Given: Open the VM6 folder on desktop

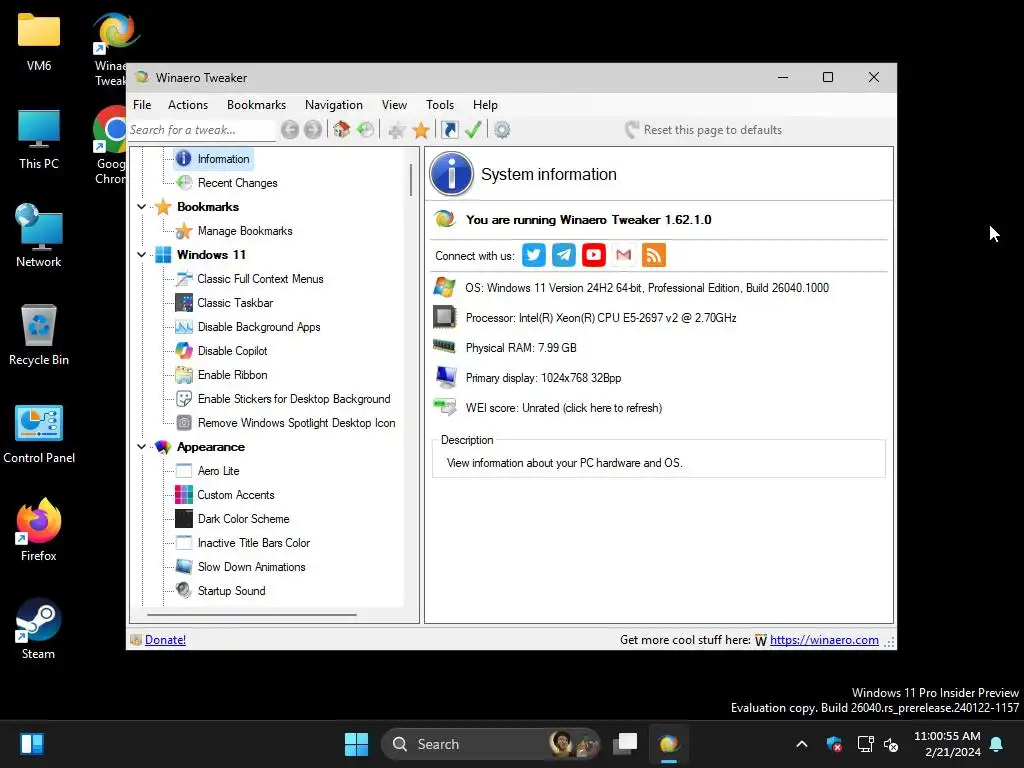Looking at the screenshot, I should 39,42.
